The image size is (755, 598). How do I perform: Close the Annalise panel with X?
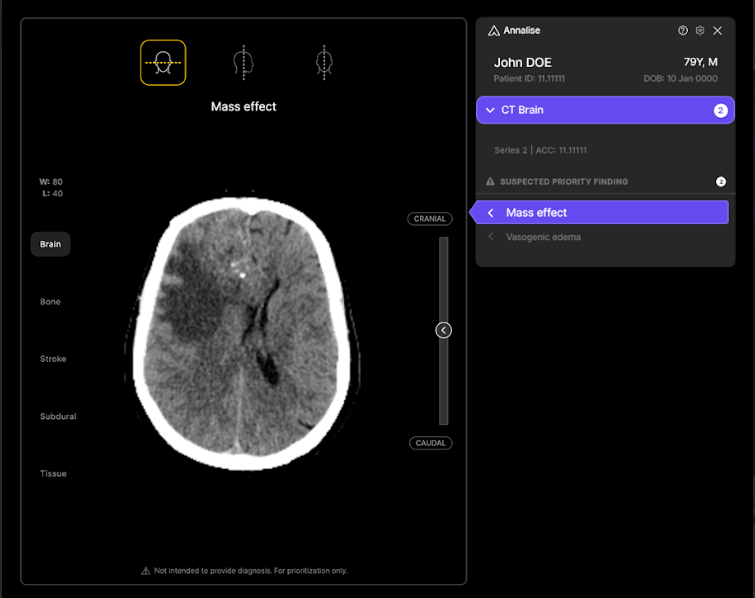[717, 31]
